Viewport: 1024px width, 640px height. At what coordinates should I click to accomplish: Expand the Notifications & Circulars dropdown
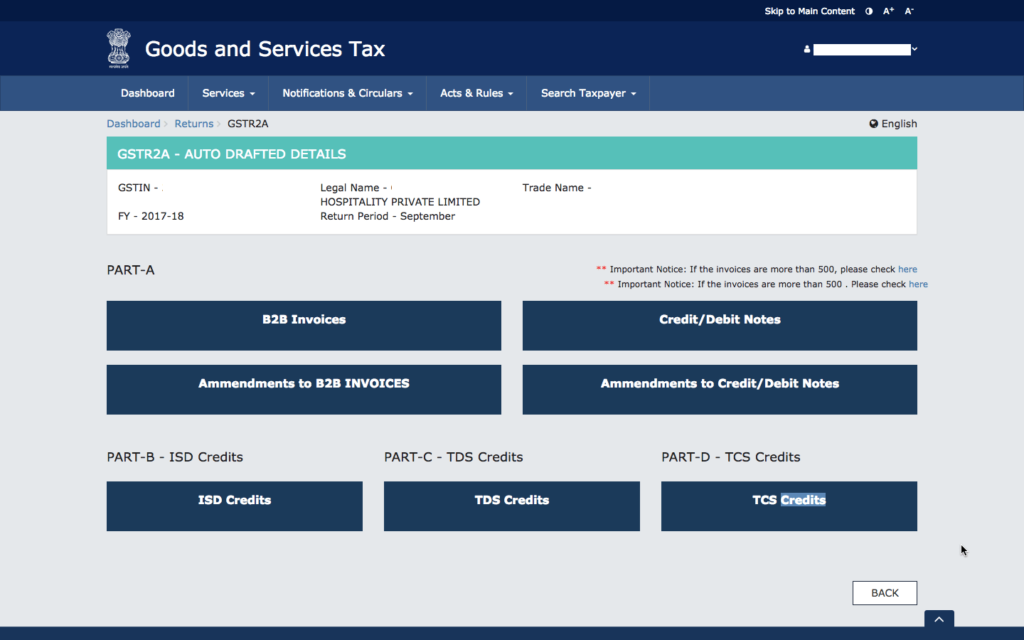coord(346,92)
